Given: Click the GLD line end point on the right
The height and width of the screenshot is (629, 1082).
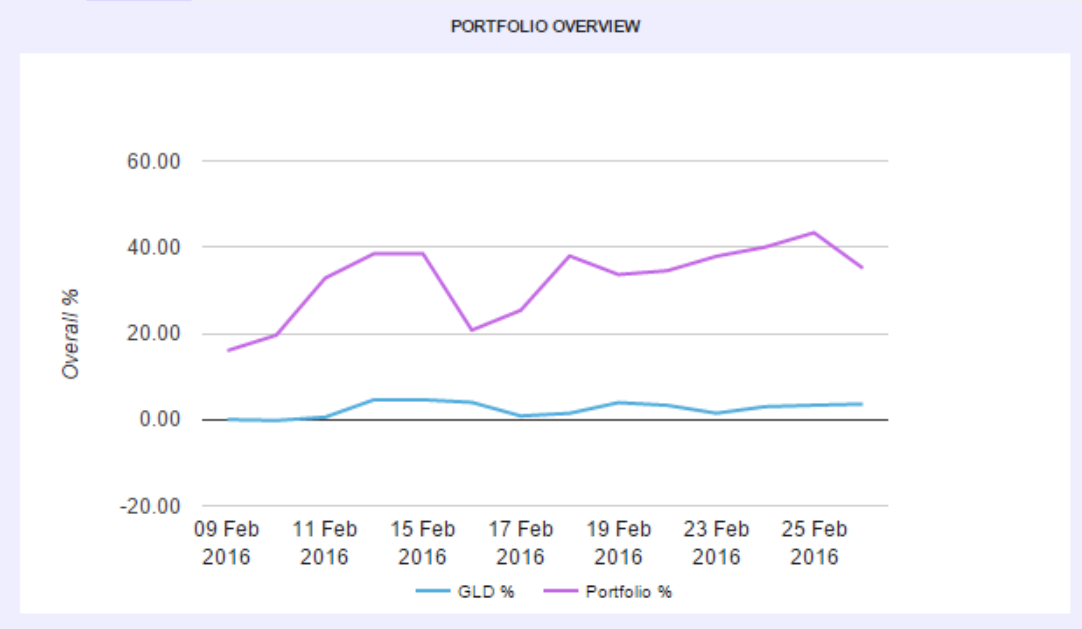Looking at the screenshot, I should [862, 404].
